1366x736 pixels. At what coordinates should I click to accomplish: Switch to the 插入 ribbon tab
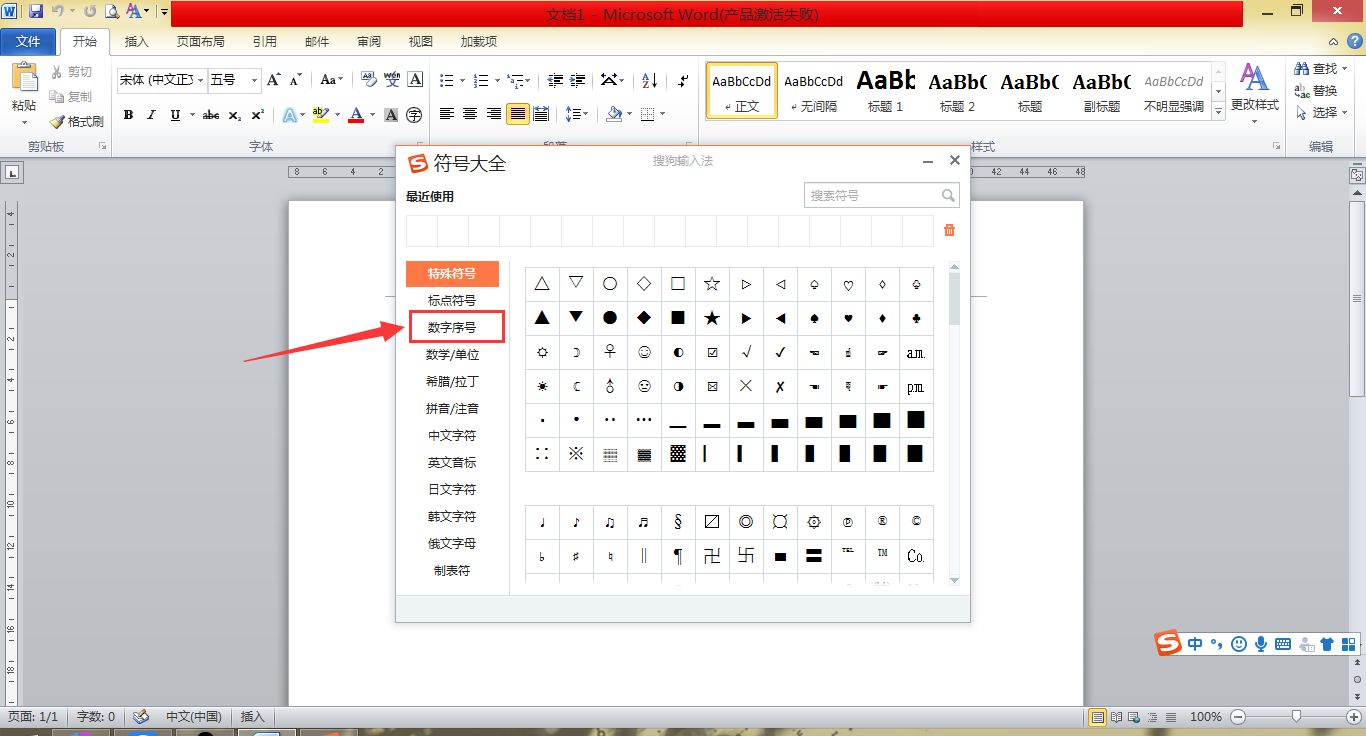(137, 41)
